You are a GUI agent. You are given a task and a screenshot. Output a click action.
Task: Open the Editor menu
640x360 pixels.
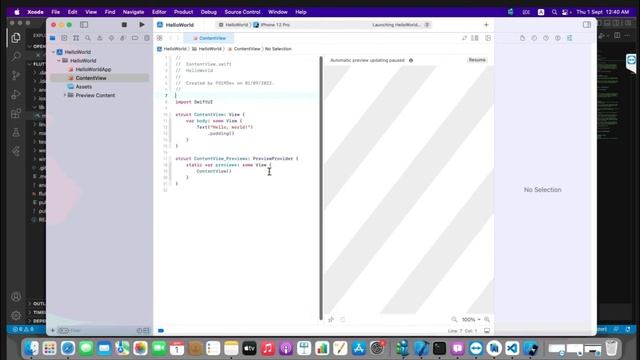tap(159, 12)
